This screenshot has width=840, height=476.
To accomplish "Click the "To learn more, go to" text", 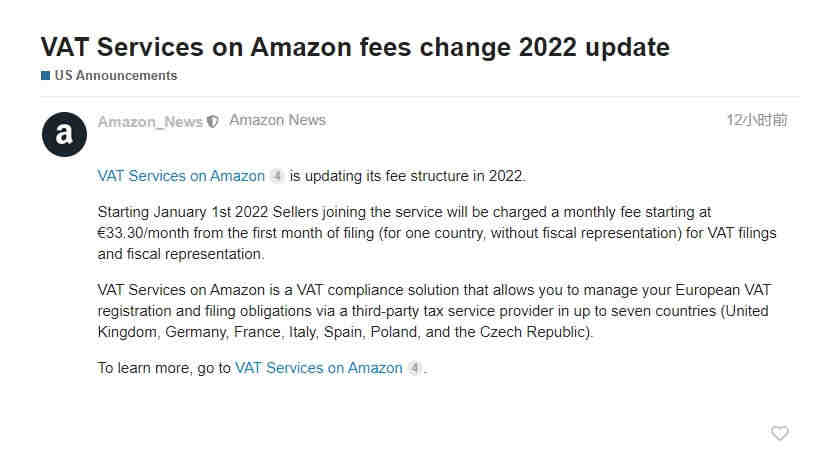I will 164,368.
